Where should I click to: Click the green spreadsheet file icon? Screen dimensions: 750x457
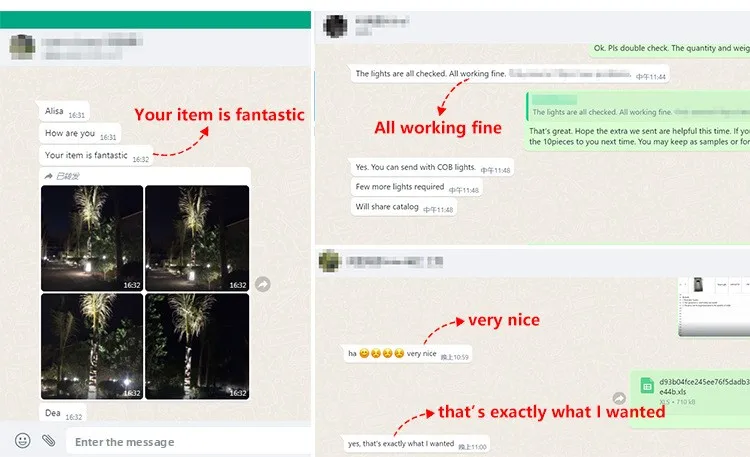(647, 385)
